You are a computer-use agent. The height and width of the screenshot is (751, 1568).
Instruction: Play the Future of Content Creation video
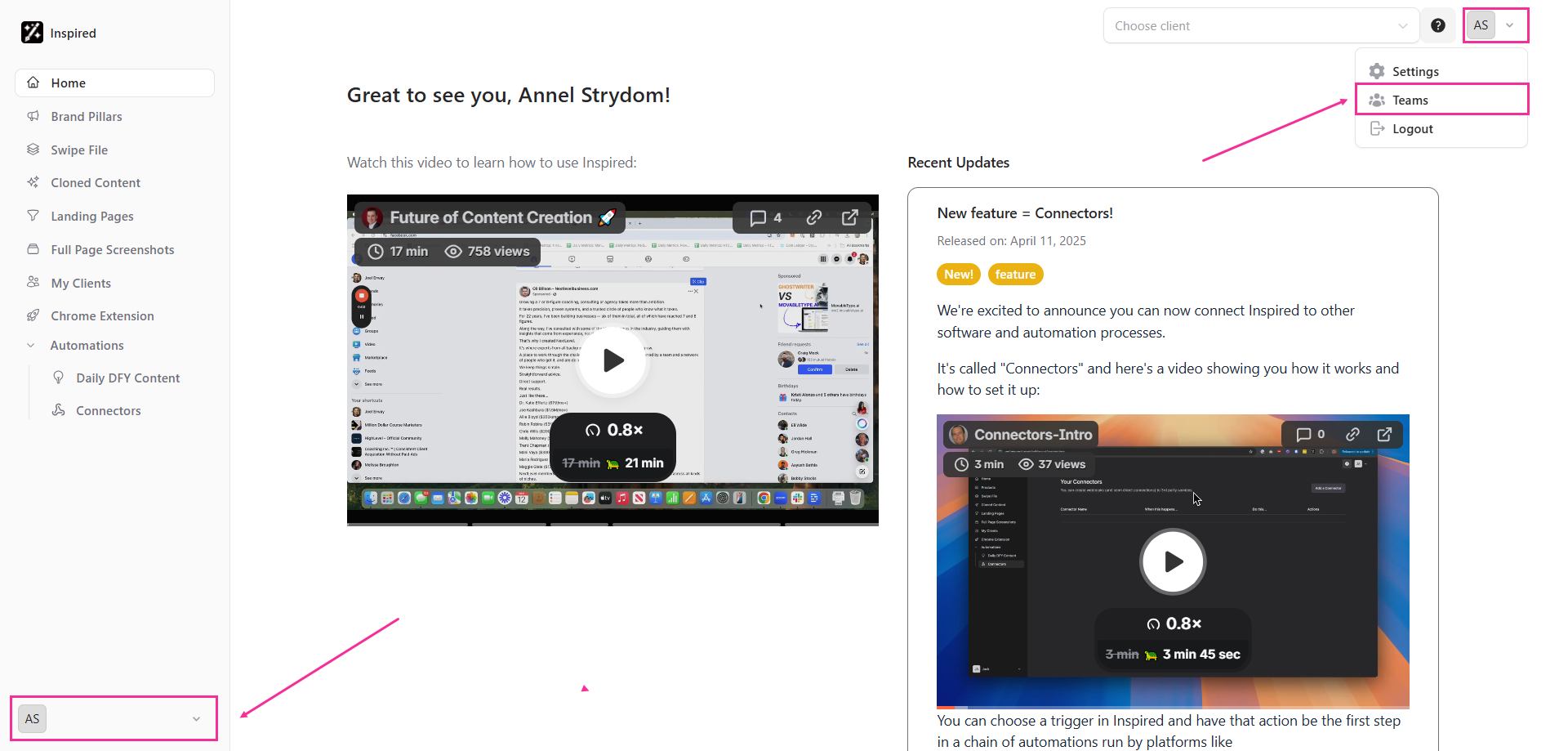click(x=613, y=360)
